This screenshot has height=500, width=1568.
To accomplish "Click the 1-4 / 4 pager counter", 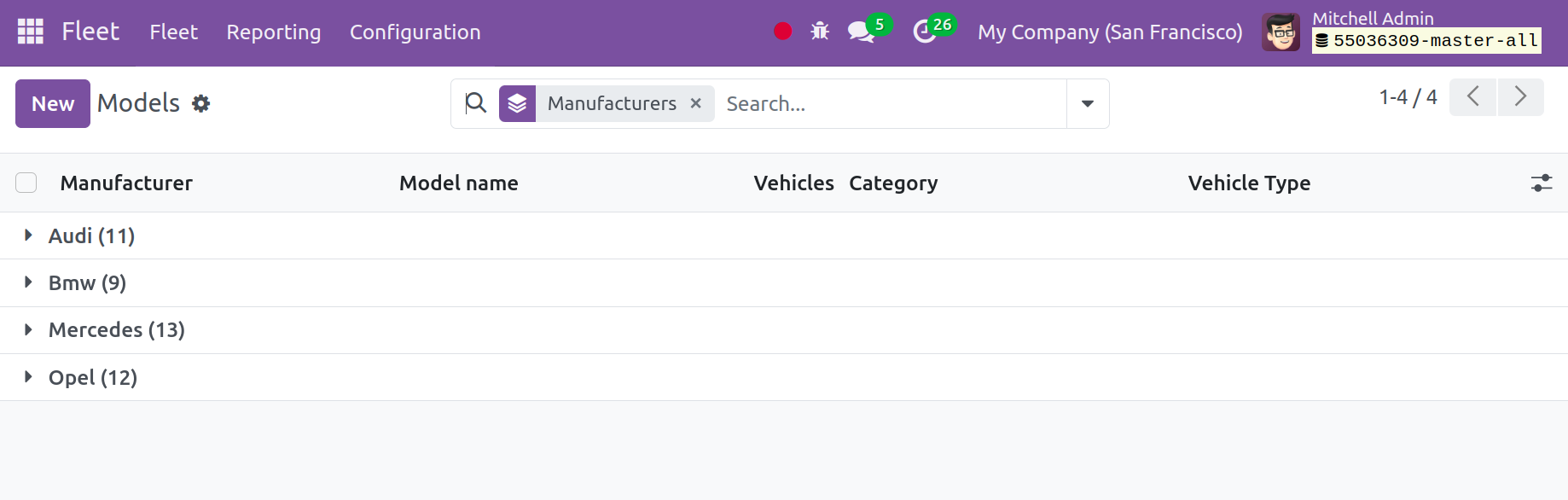I will [1408, 97].
